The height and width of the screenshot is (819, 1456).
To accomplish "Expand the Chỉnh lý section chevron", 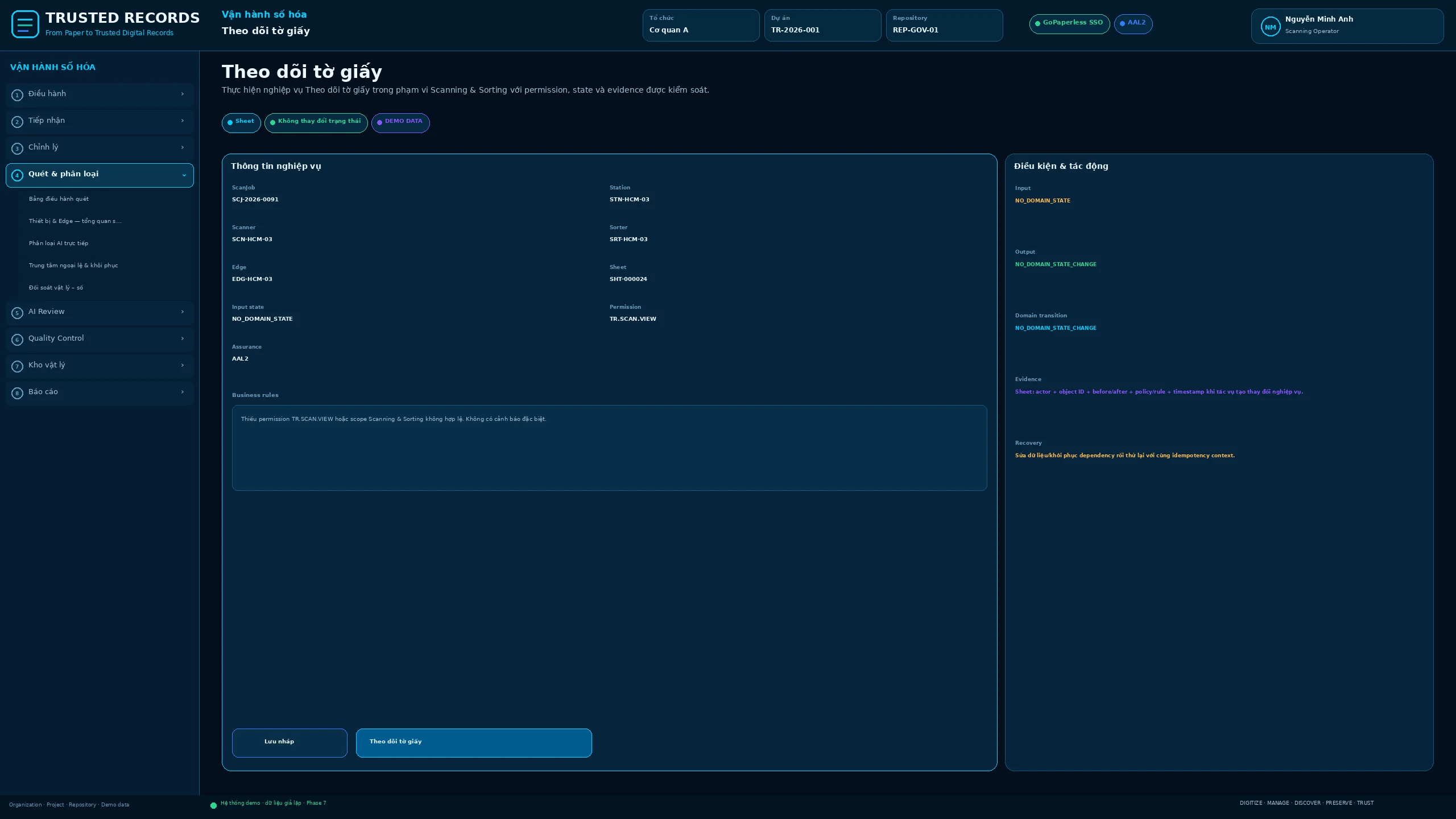I will [183, 147].
